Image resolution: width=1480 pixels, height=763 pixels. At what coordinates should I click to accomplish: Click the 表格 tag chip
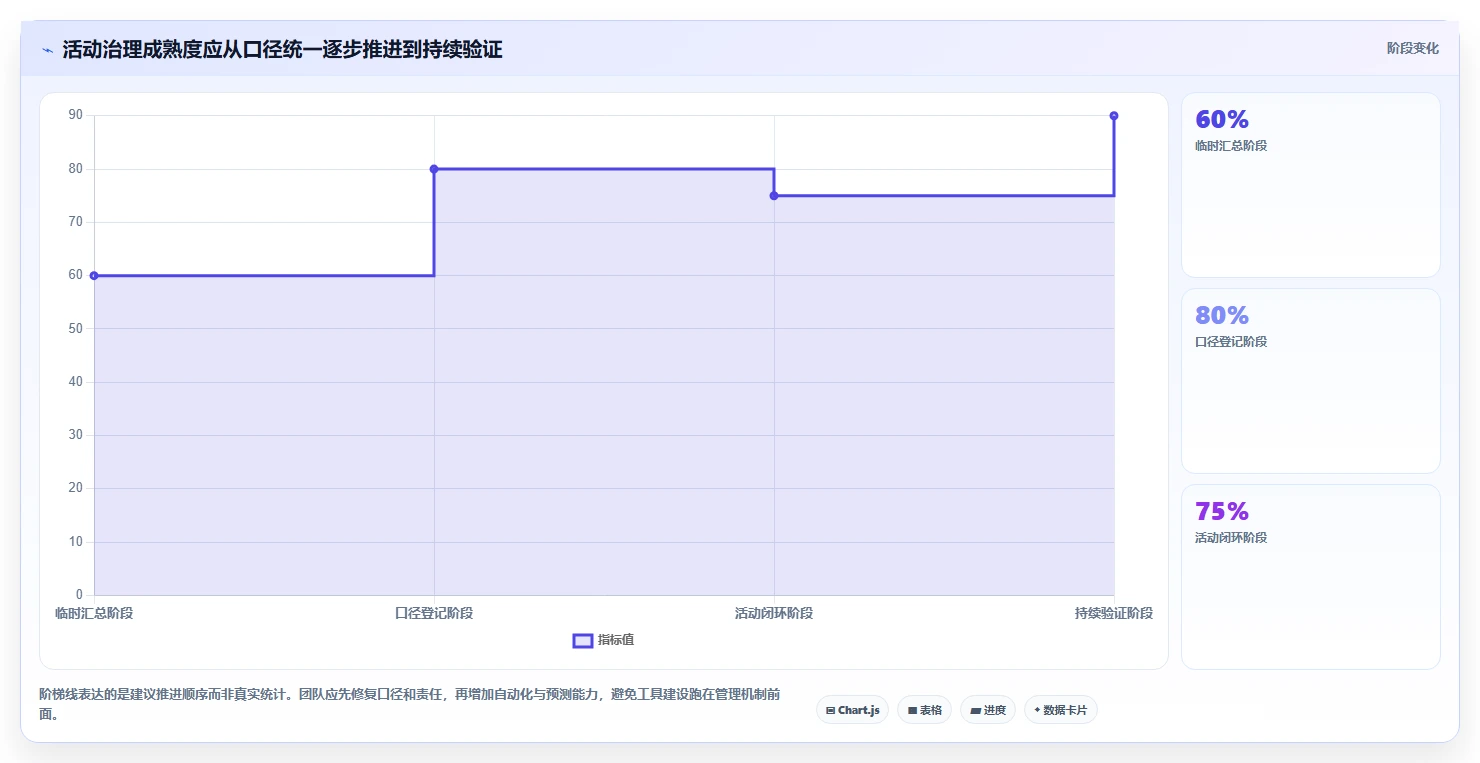924,710
